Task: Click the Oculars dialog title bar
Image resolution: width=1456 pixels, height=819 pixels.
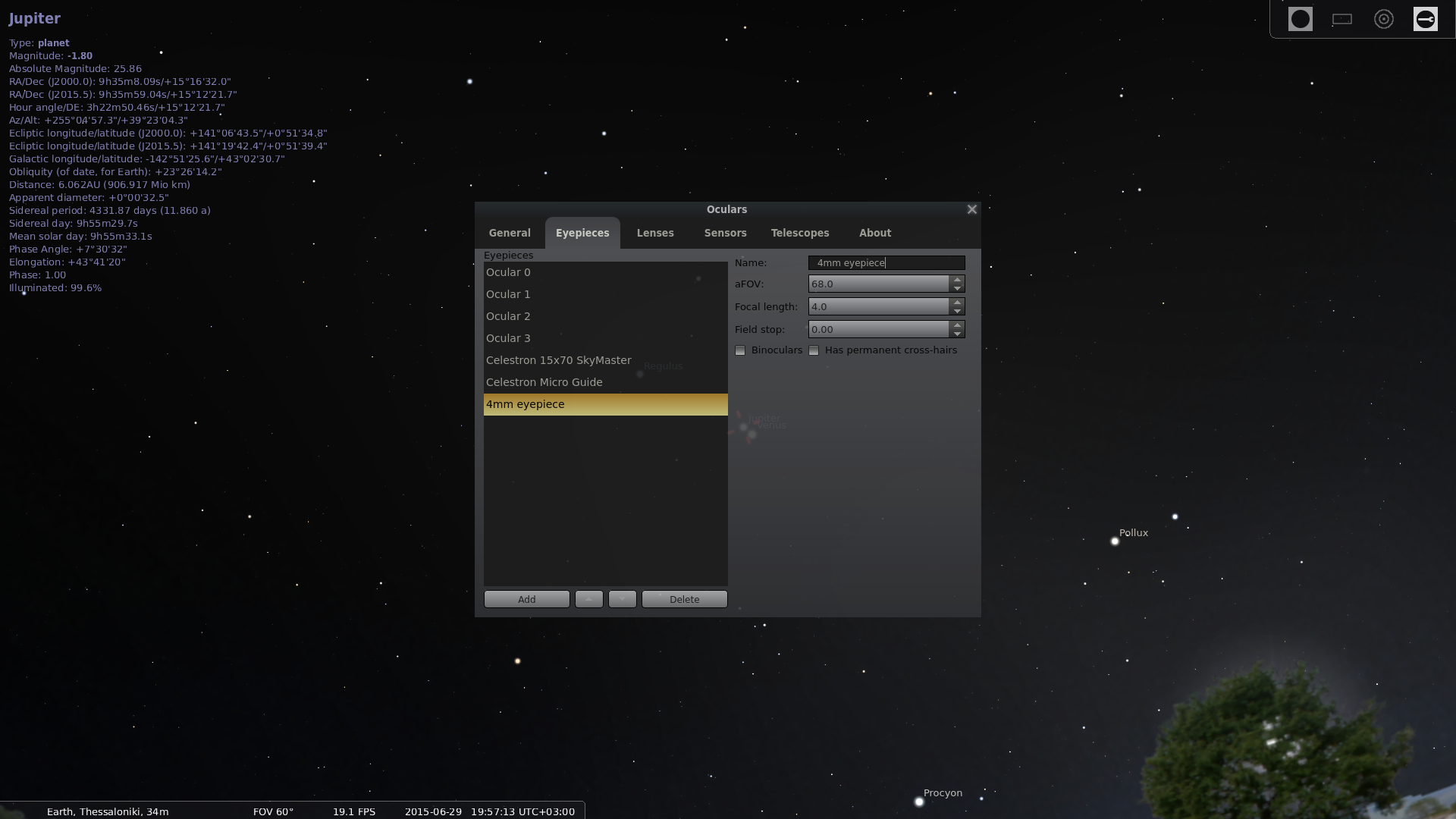Action: pos(726,209)
